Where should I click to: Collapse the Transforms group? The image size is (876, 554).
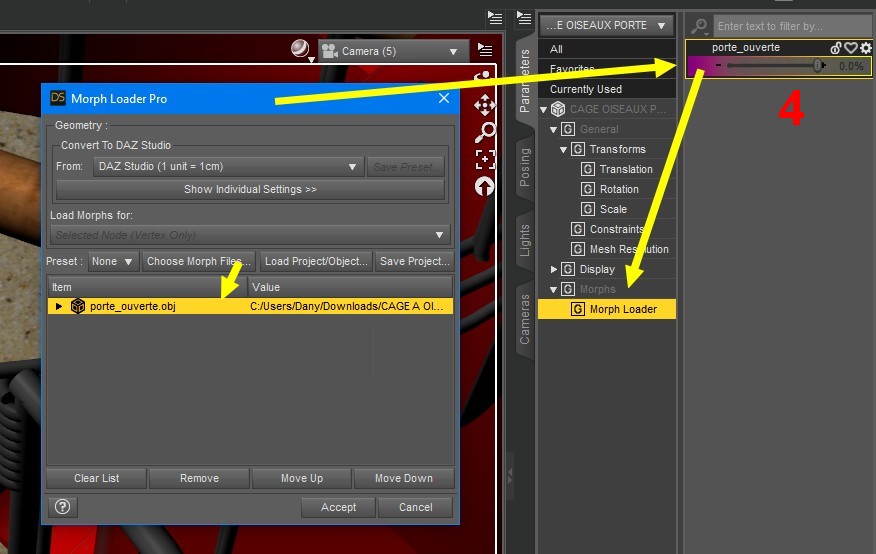click(564, 150)
